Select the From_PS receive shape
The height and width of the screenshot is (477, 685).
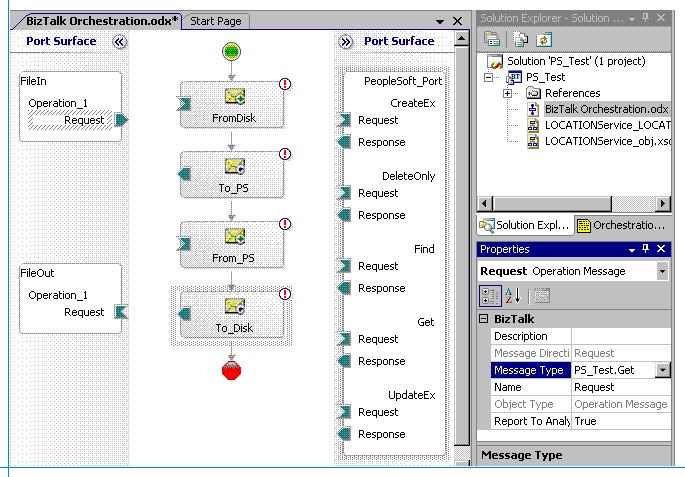pyautogui.click(x=232, y=244)
